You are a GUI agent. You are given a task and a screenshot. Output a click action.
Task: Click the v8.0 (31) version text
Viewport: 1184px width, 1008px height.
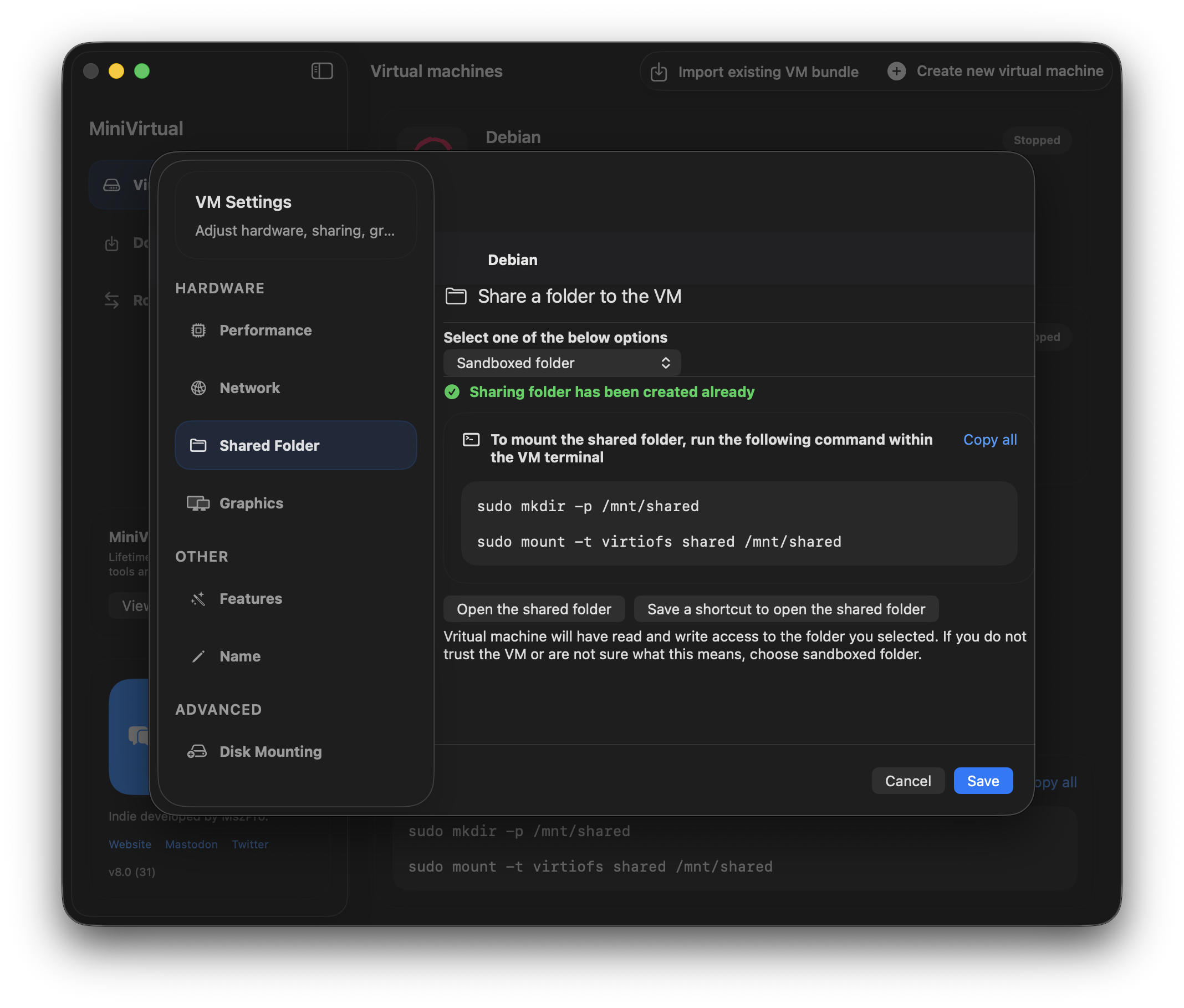tap(132, 872)
